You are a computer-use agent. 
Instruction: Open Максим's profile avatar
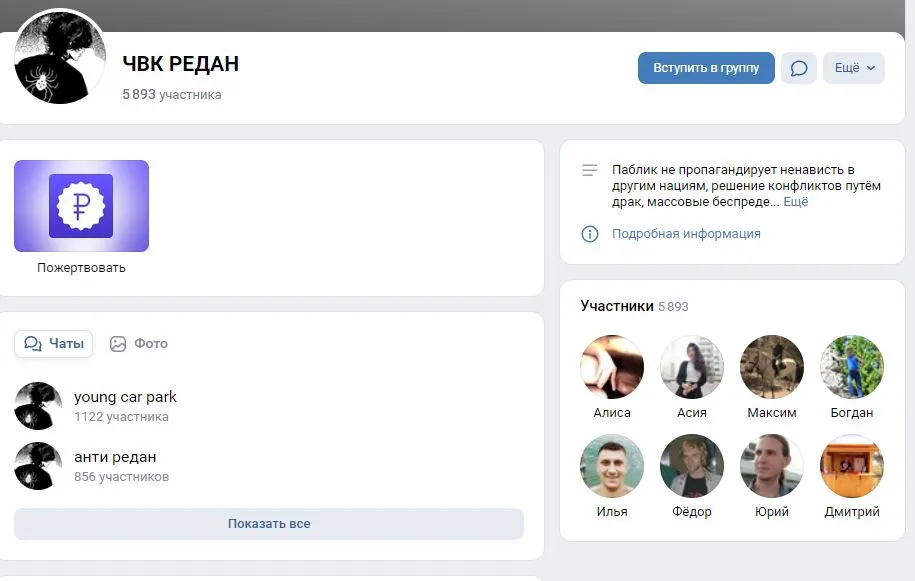(x=772, y=367)
